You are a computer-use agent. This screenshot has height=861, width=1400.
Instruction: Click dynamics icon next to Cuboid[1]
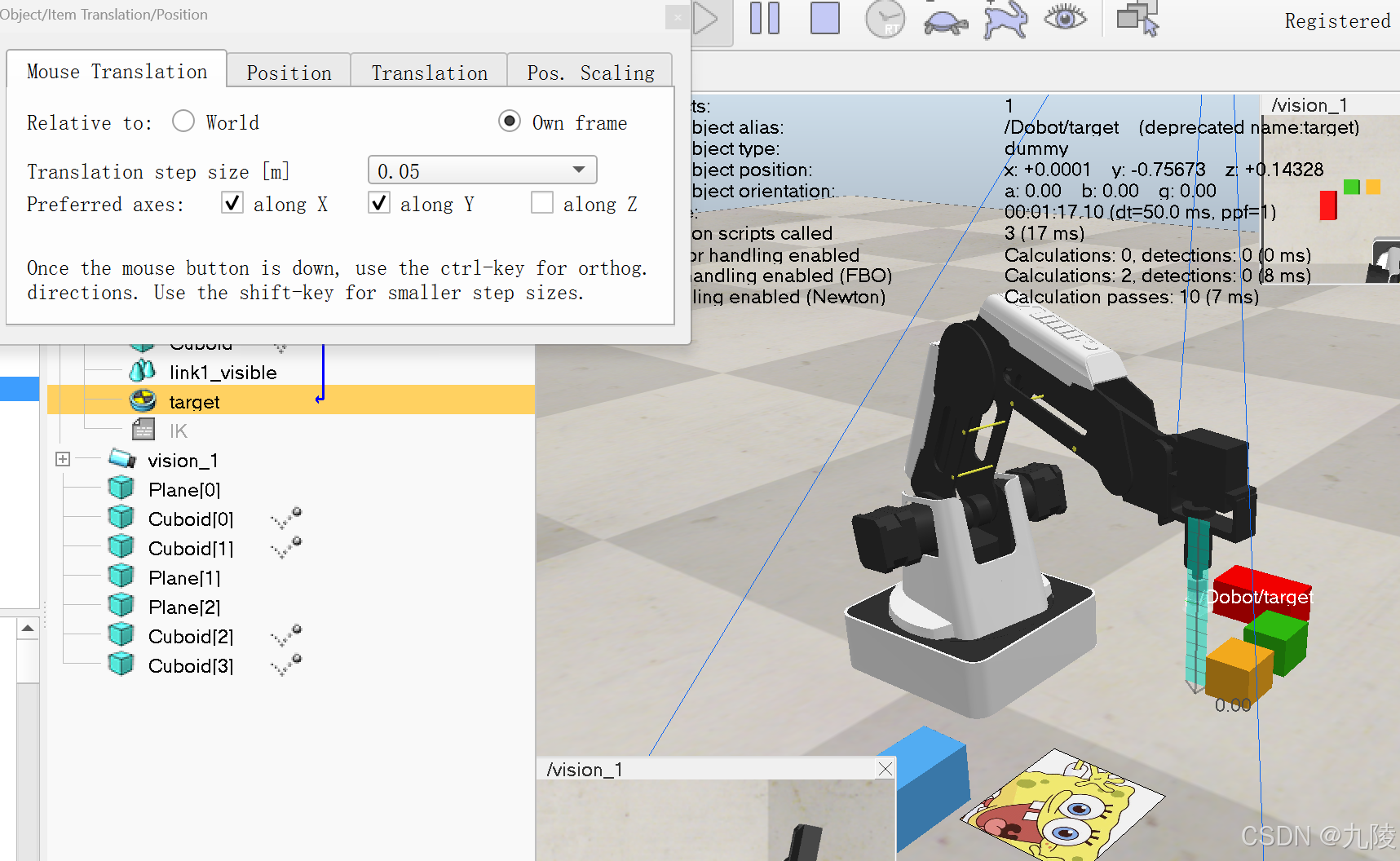(x=286, y=548)
